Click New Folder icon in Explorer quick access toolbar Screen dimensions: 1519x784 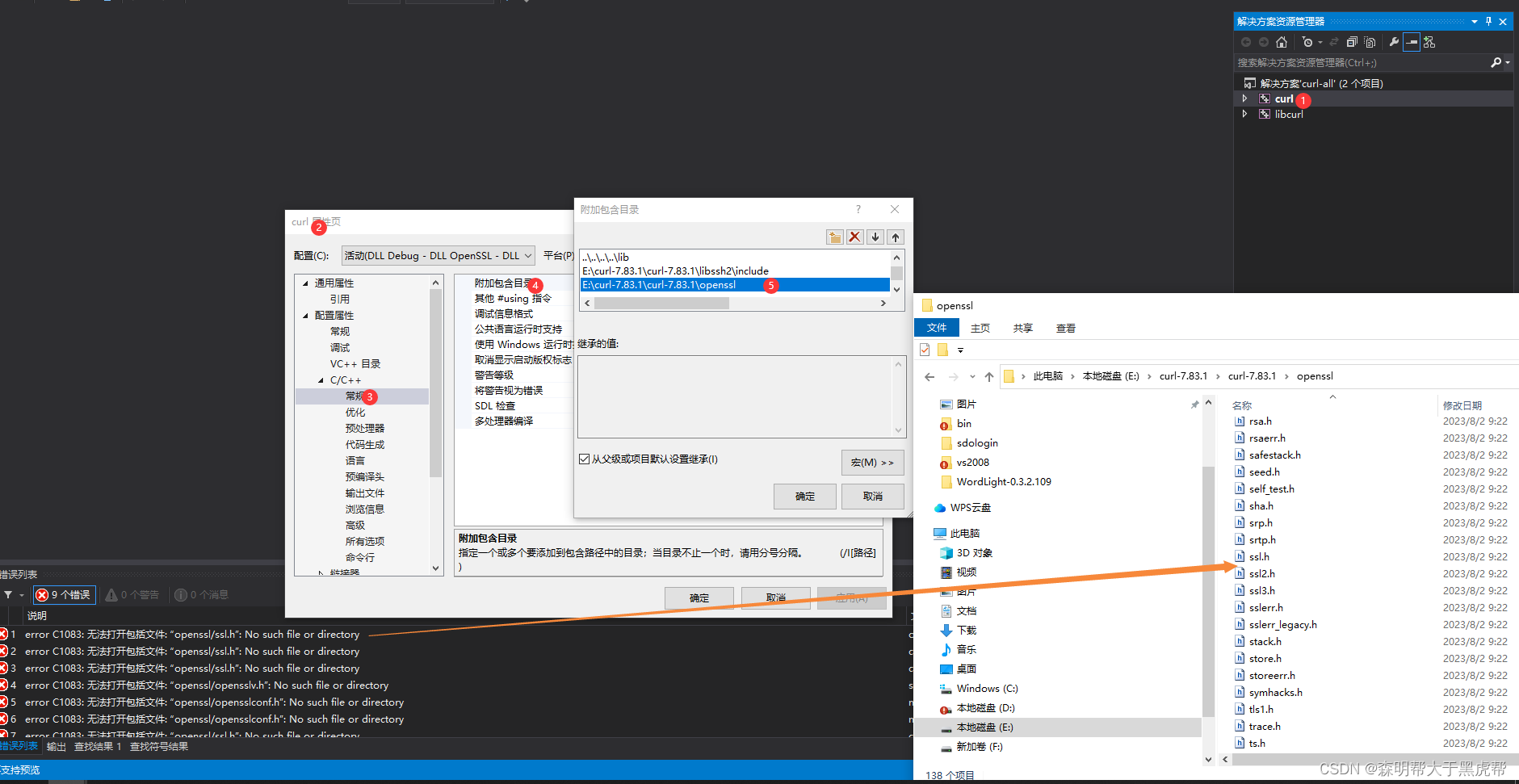click(x=942, y=350)
